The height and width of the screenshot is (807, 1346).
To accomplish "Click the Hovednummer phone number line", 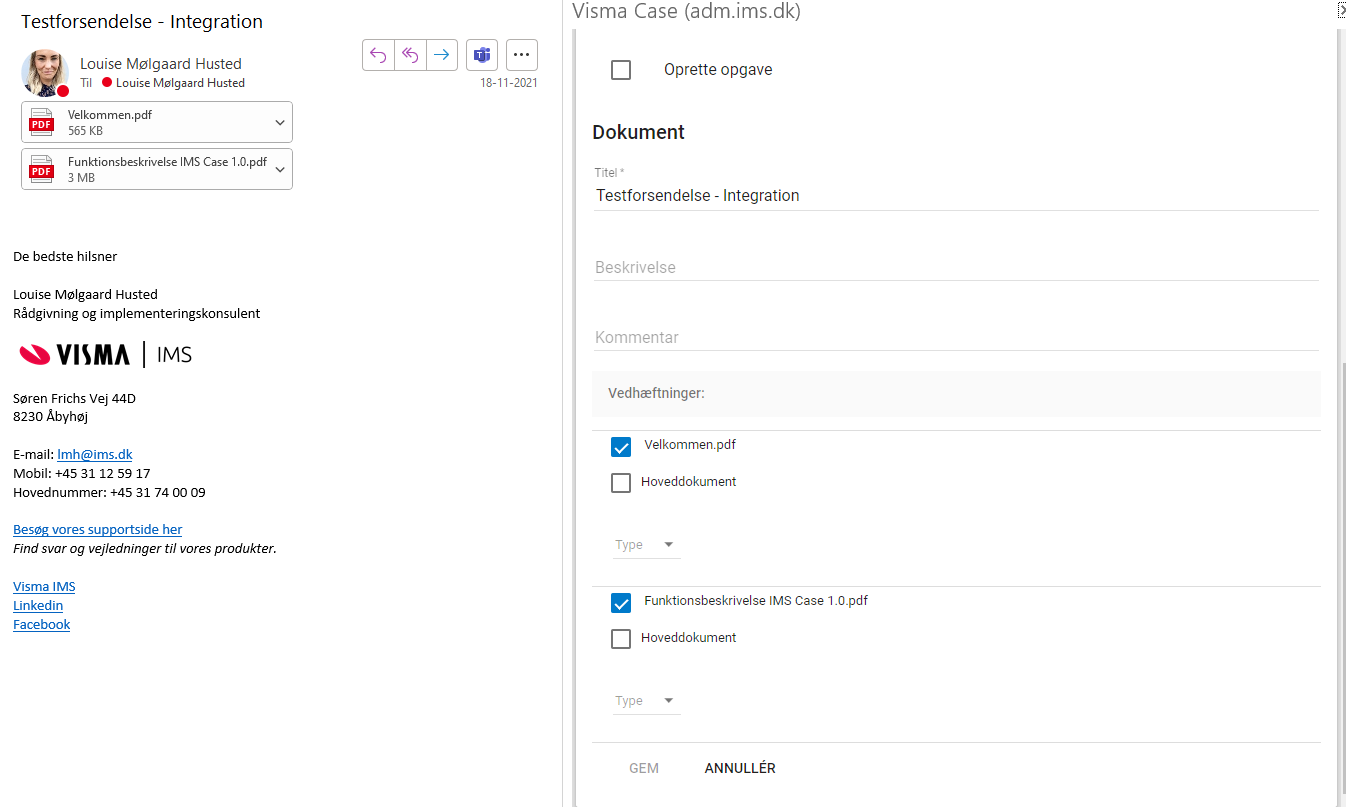I will point(109,492).
